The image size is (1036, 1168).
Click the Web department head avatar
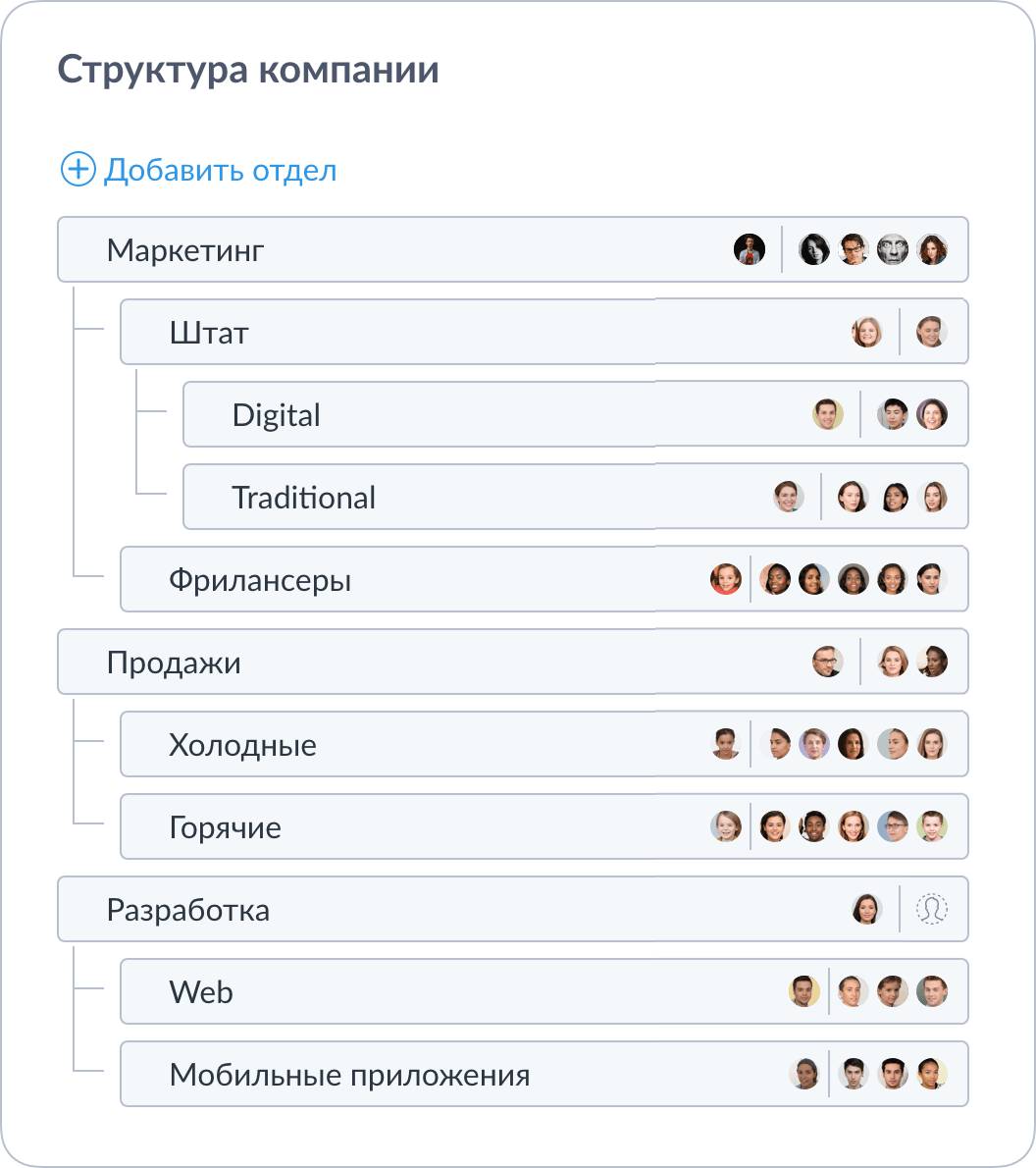coord(804,991)
